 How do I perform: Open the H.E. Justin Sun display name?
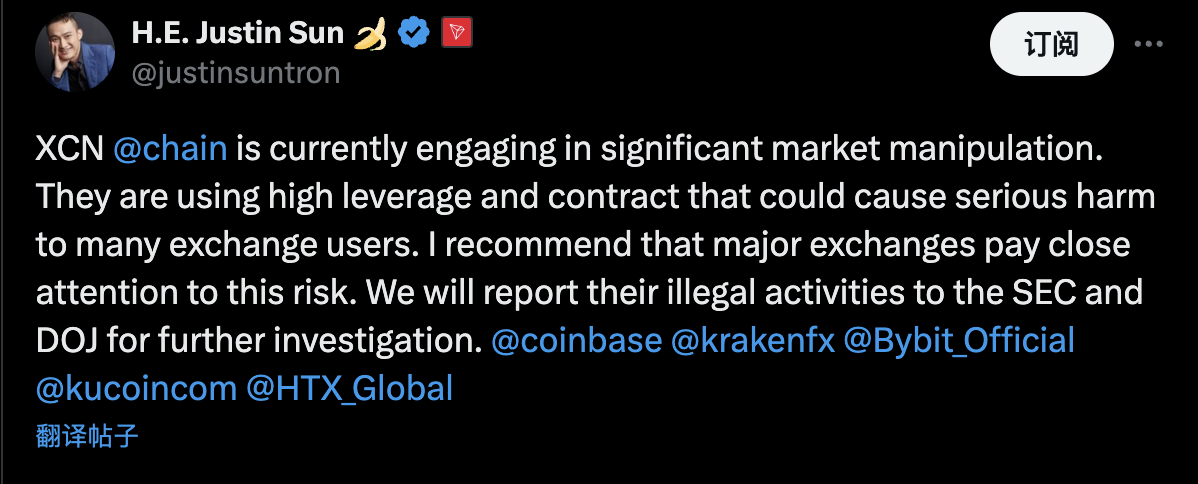238,34
